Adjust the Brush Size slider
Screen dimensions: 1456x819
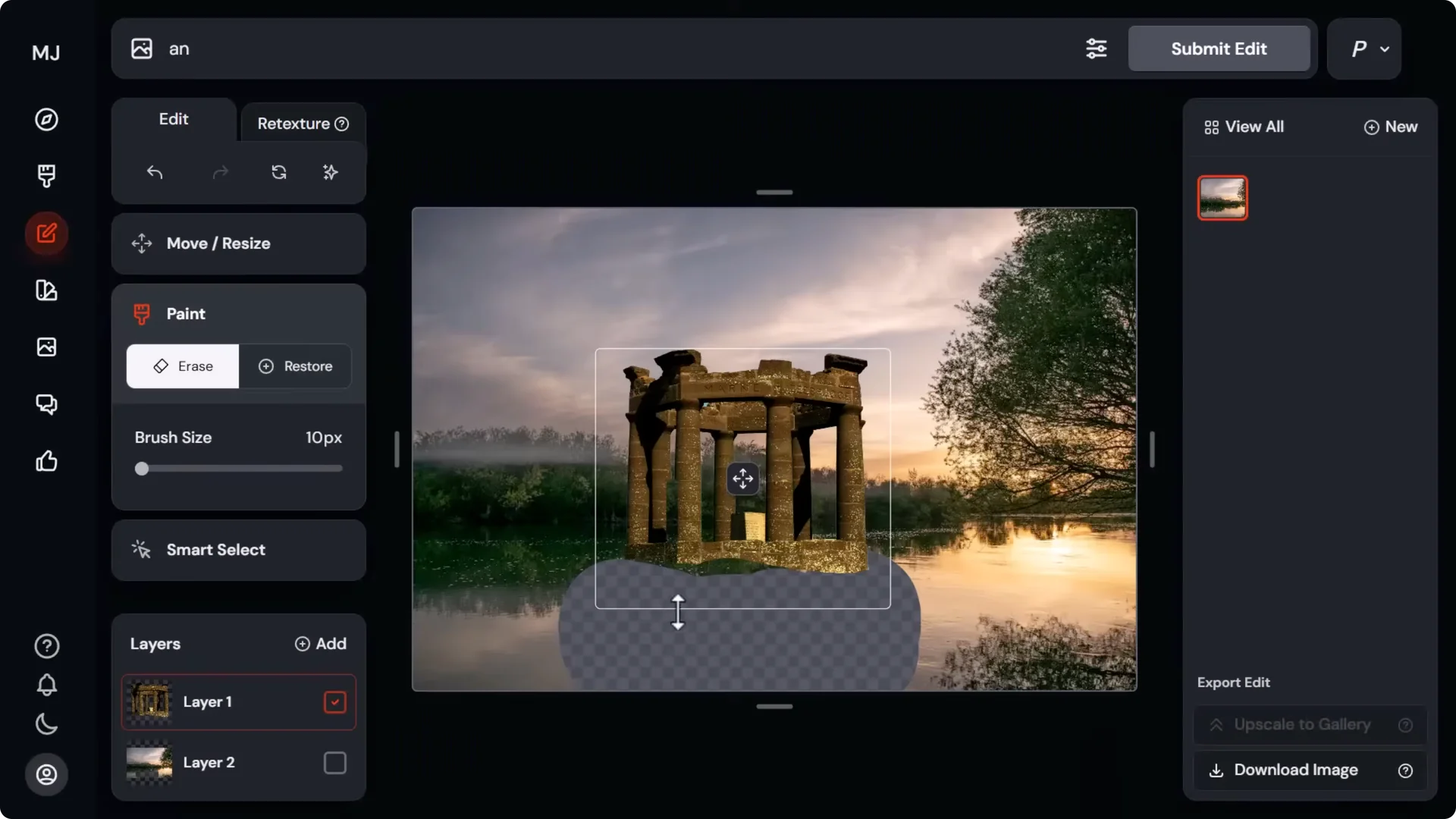coord(142,469)
